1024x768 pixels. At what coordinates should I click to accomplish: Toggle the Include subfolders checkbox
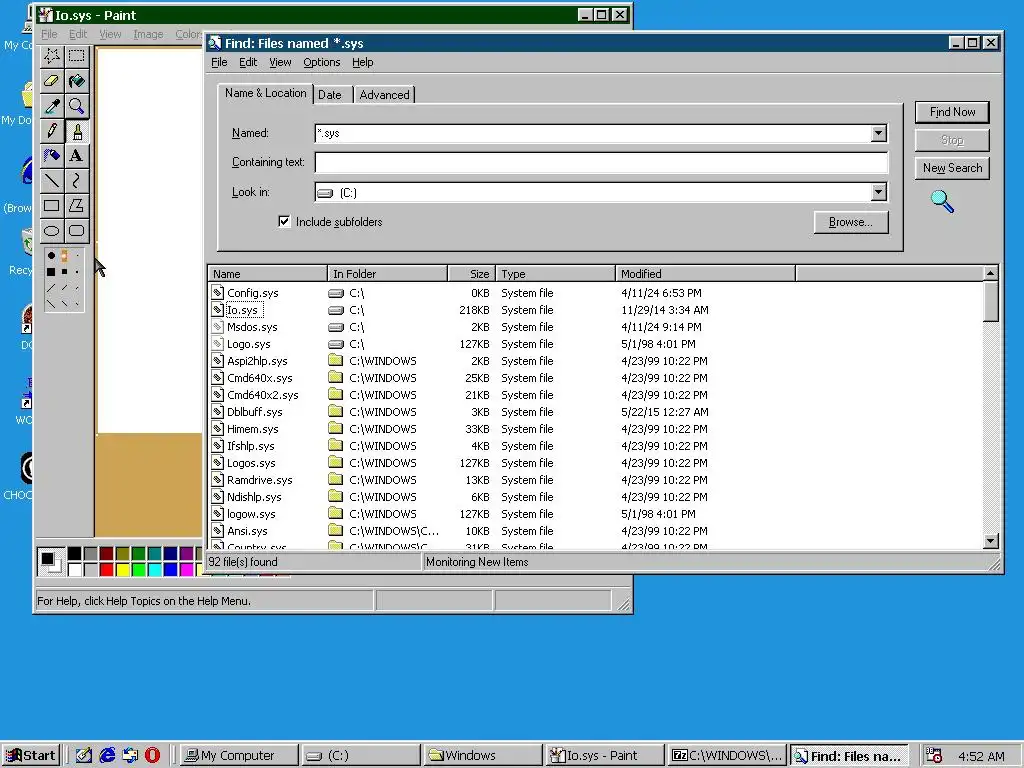click(284, 221)
